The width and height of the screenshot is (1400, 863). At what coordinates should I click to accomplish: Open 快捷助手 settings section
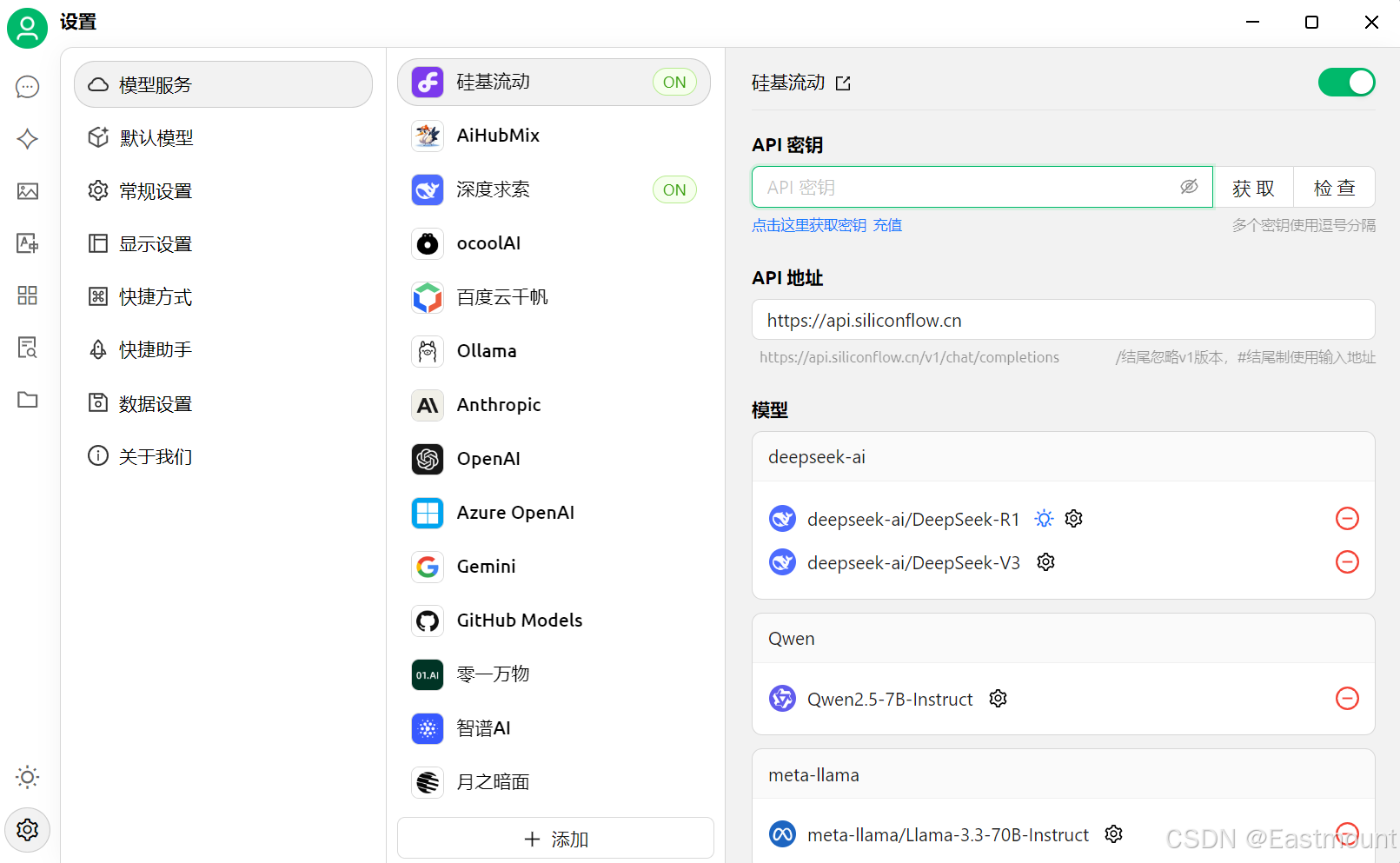click(x=223, y=350)
